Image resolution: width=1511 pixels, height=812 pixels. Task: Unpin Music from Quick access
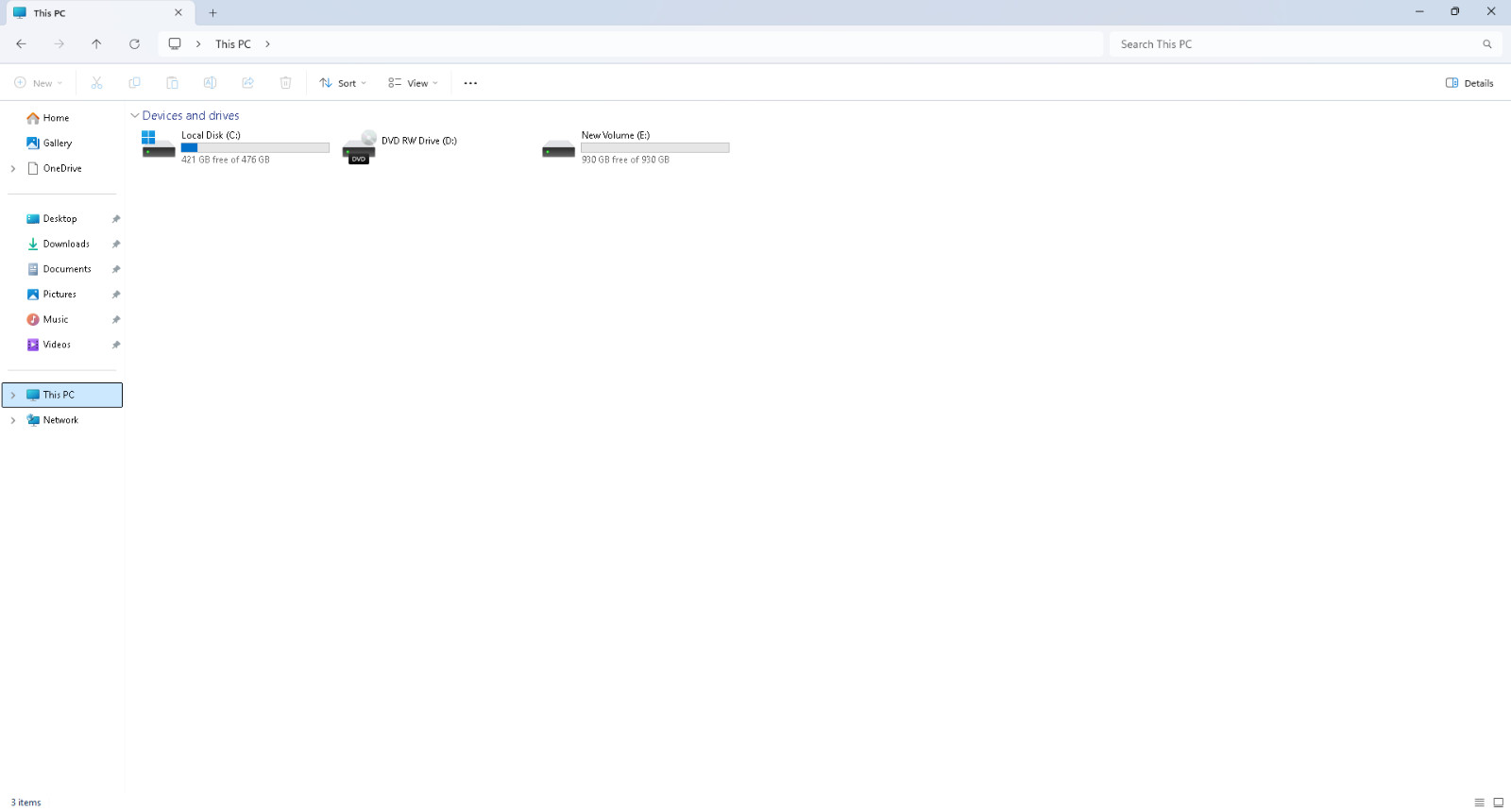coord(116,320)
